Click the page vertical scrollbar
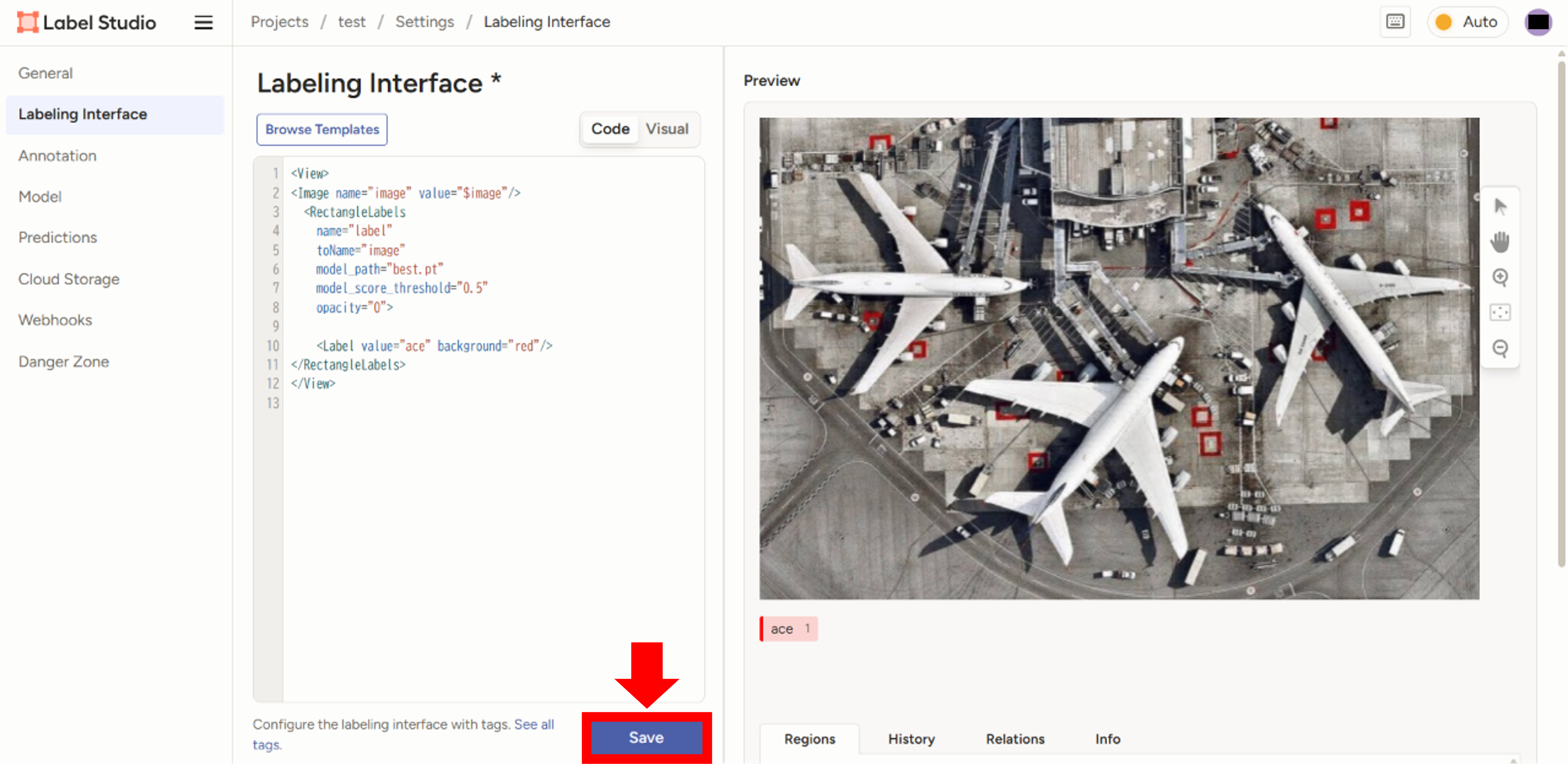The image size is (1568, 764). pos(1561,313)
